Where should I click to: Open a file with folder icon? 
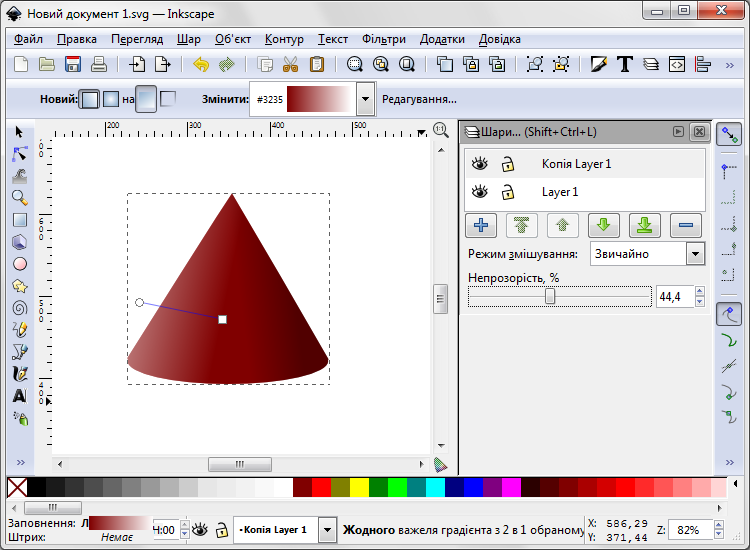[x=47, y=64]
